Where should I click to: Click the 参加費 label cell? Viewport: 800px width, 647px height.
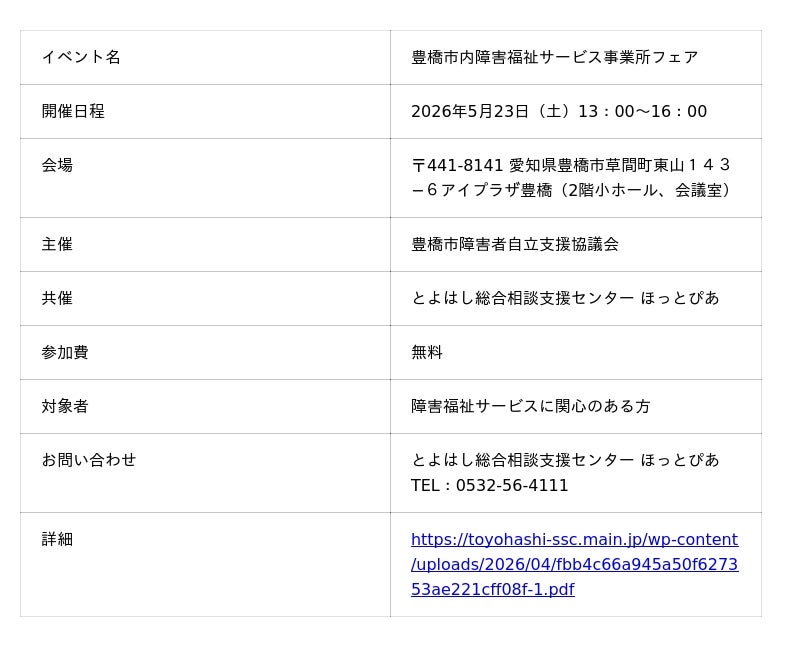(205, 353)
